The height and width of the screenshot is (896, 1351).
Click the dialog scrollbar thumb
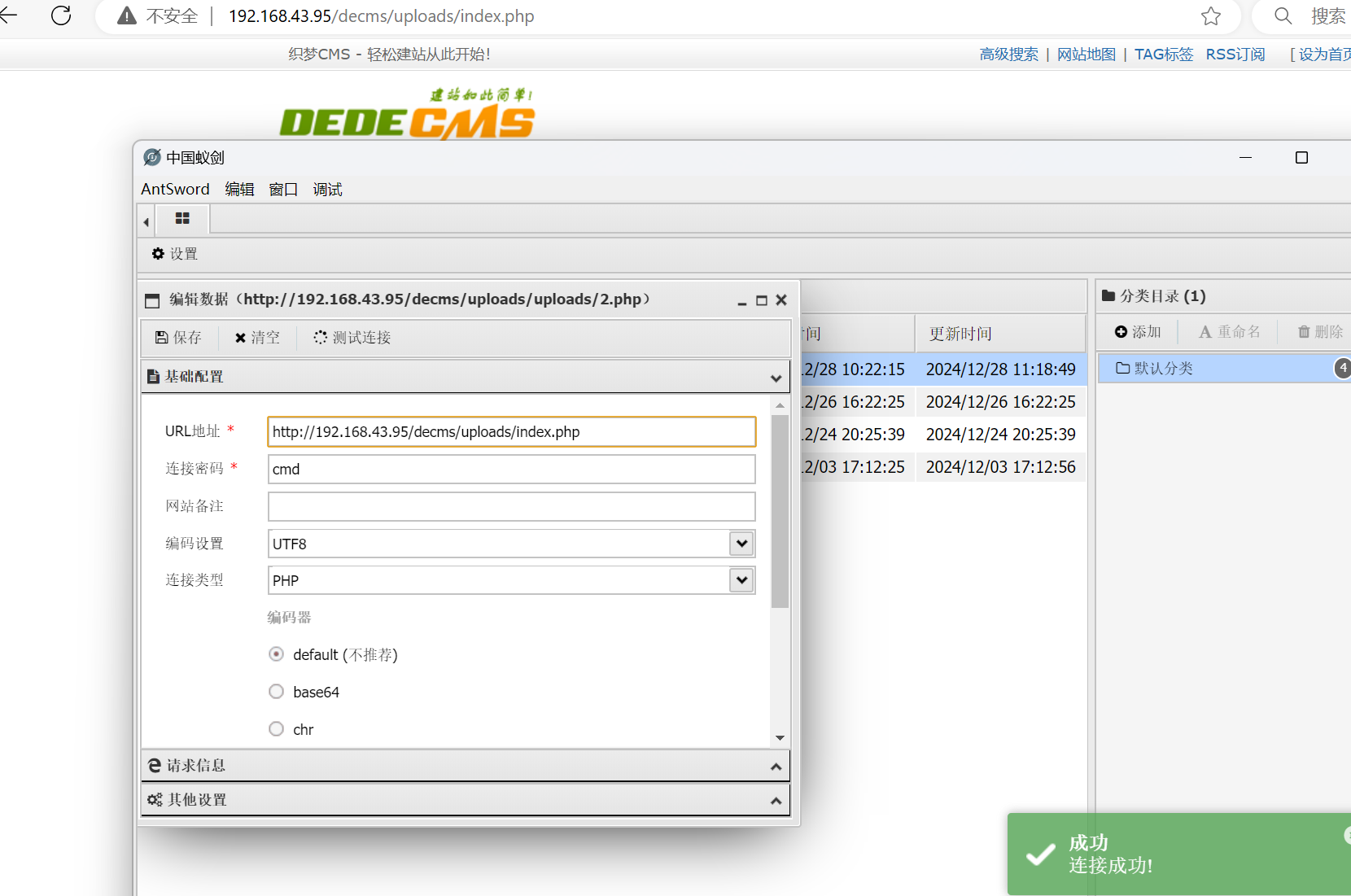(780, 511)
